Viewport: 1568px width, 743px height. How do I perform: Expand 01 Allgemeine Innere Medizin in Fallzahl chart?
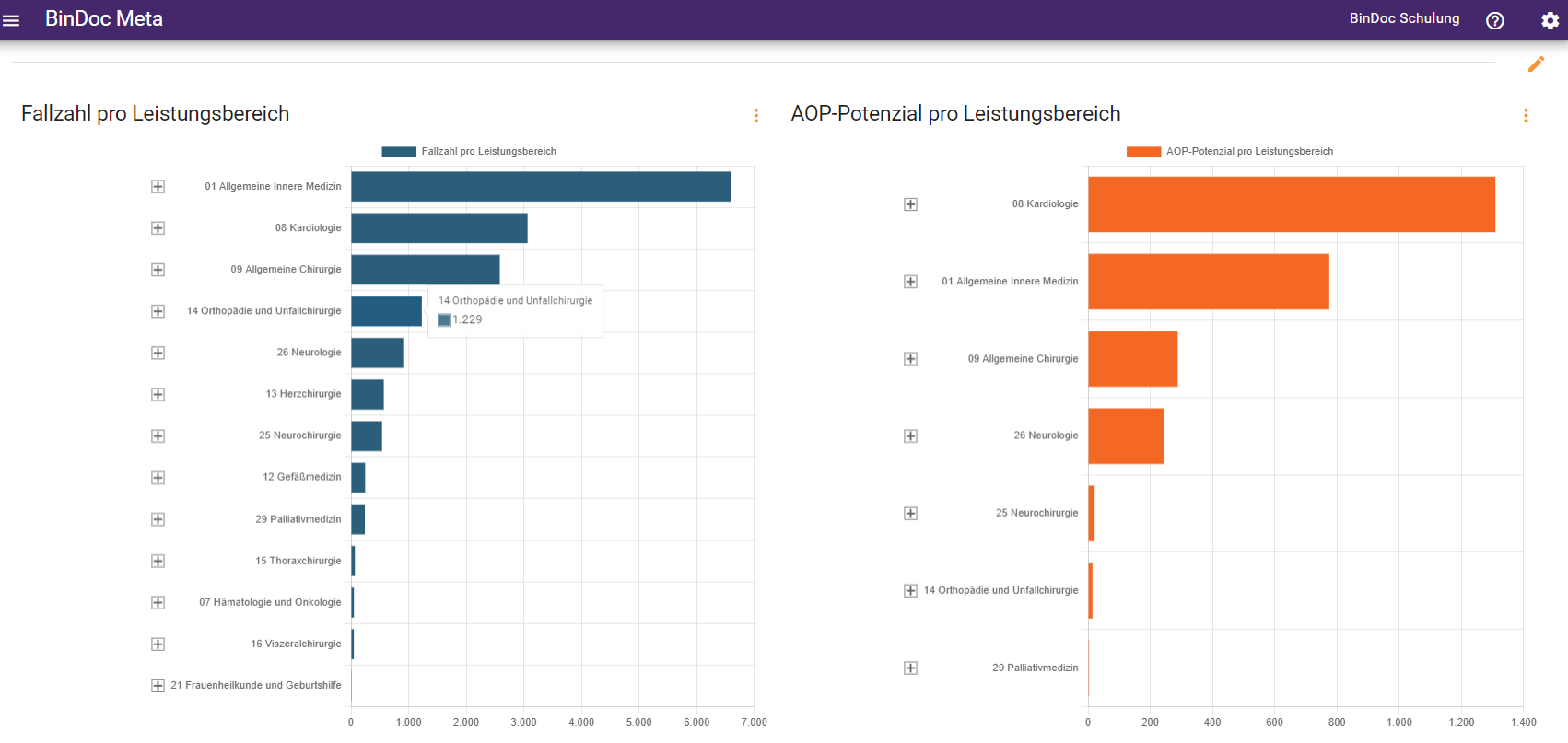158,187
